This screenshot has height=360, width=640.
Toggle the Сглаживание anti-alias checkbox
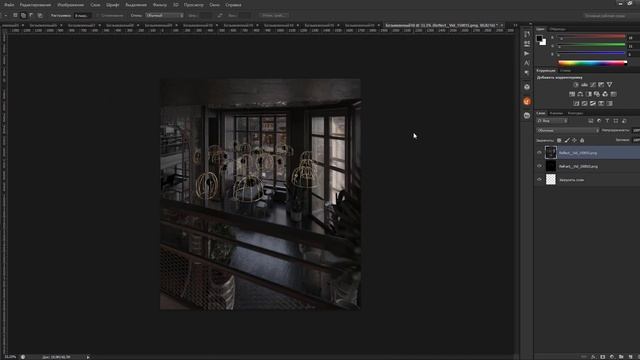click(98, 16)
